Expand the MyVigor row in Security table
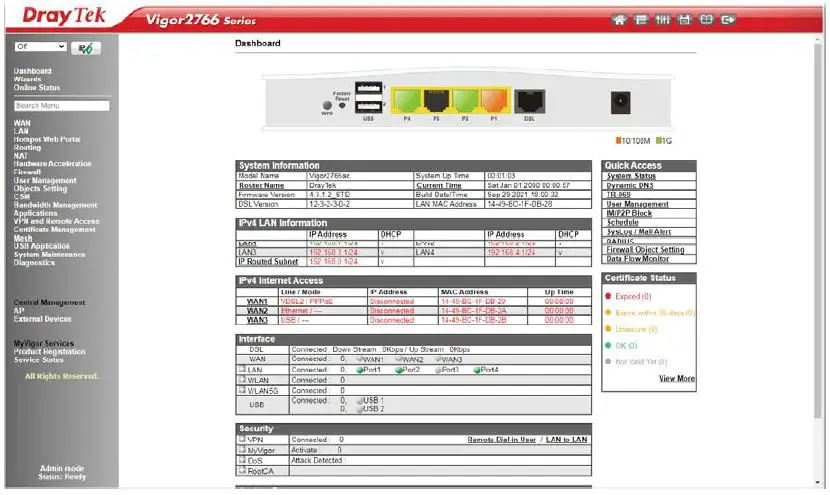 pos(242,449)
